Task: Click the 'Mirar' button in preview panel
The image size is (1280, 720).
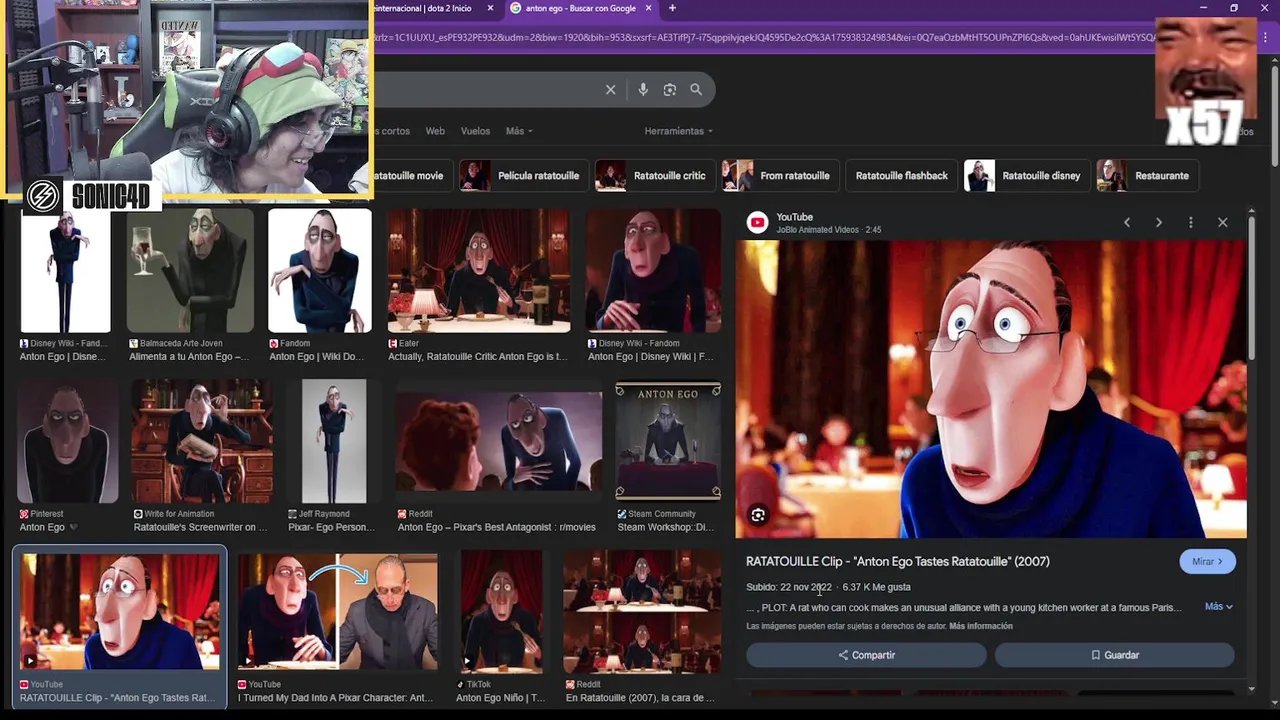Action: tap(1207, 562)
